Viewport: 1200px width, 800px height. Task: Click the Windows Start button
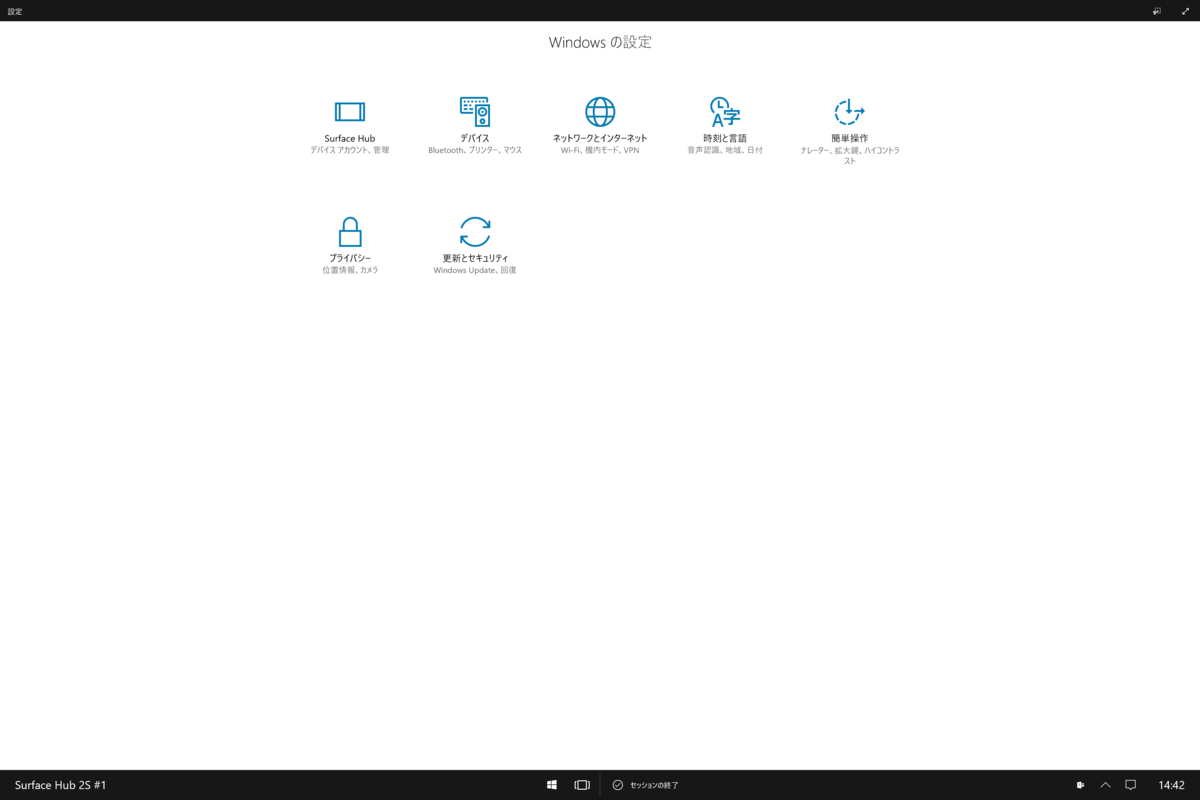[552, 785]
